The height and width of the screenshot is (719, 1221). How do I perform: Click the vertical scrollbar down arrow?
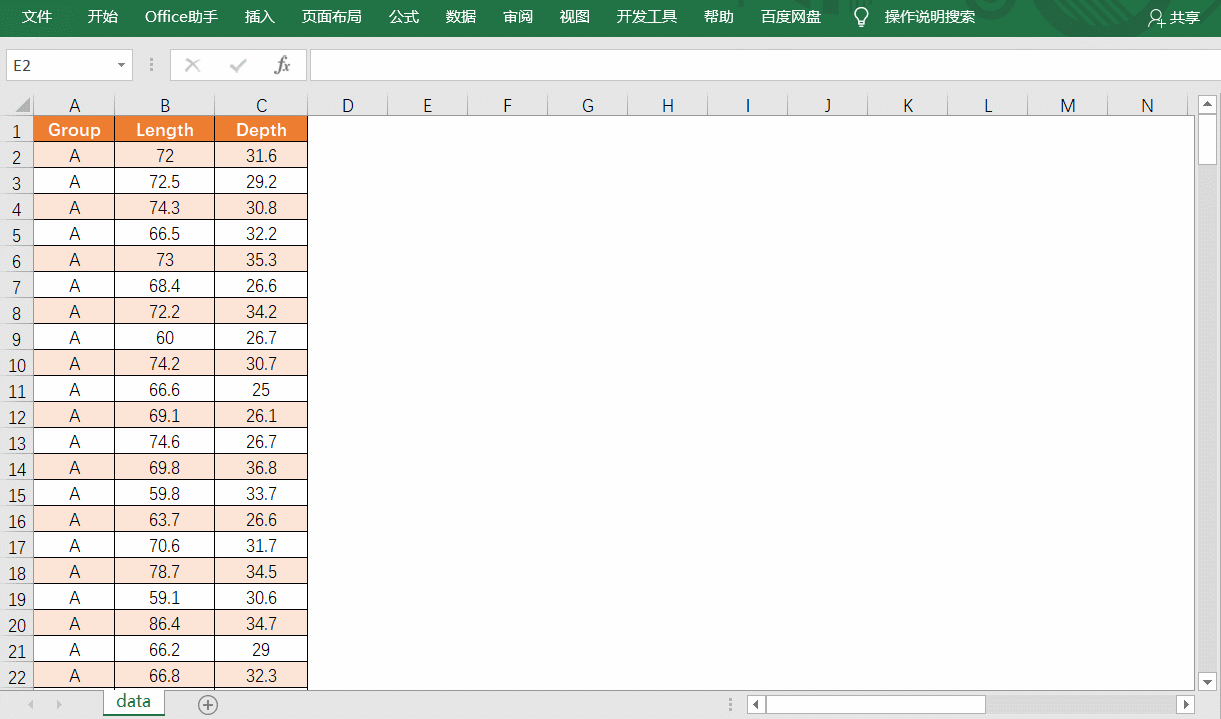point(1208,681)
